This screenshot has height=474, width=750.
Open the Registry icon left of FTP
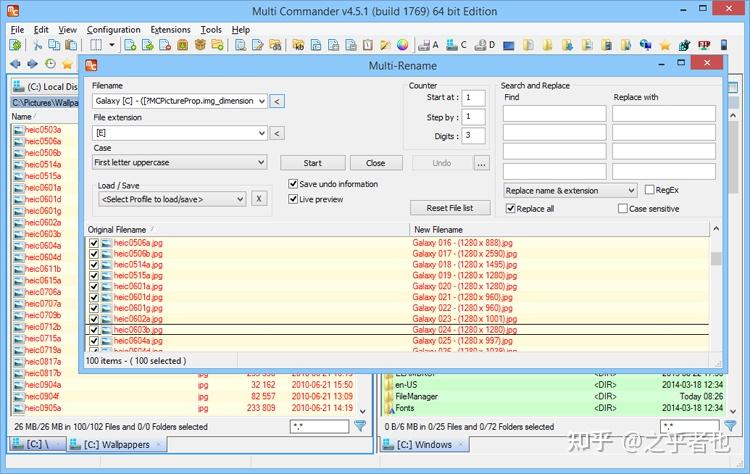(684, 45)
